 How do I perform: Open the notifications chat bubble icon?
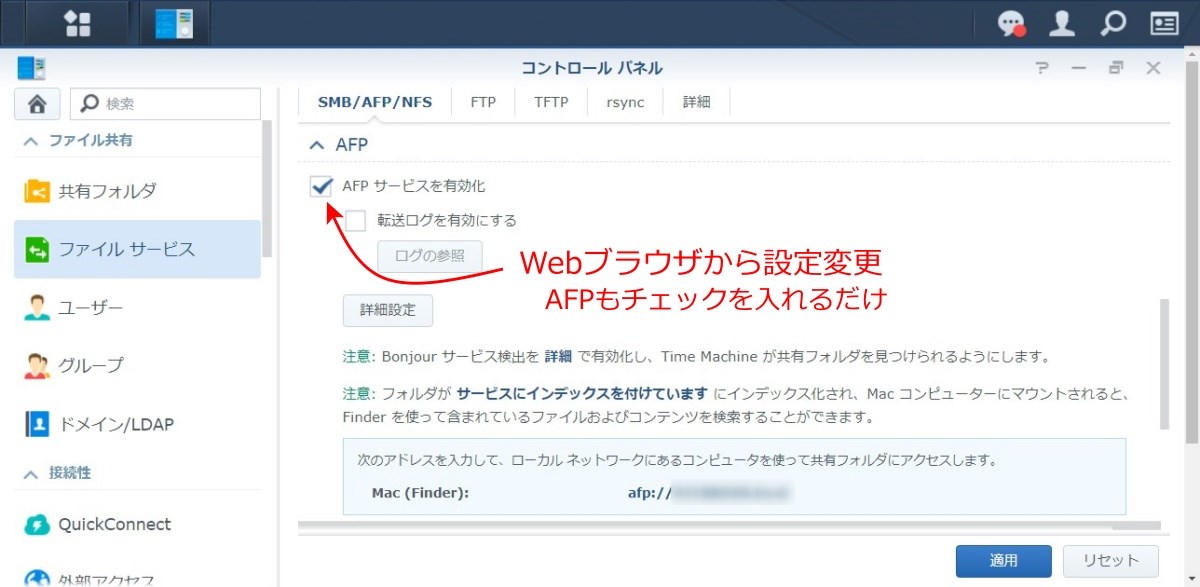pos(1013,22)
